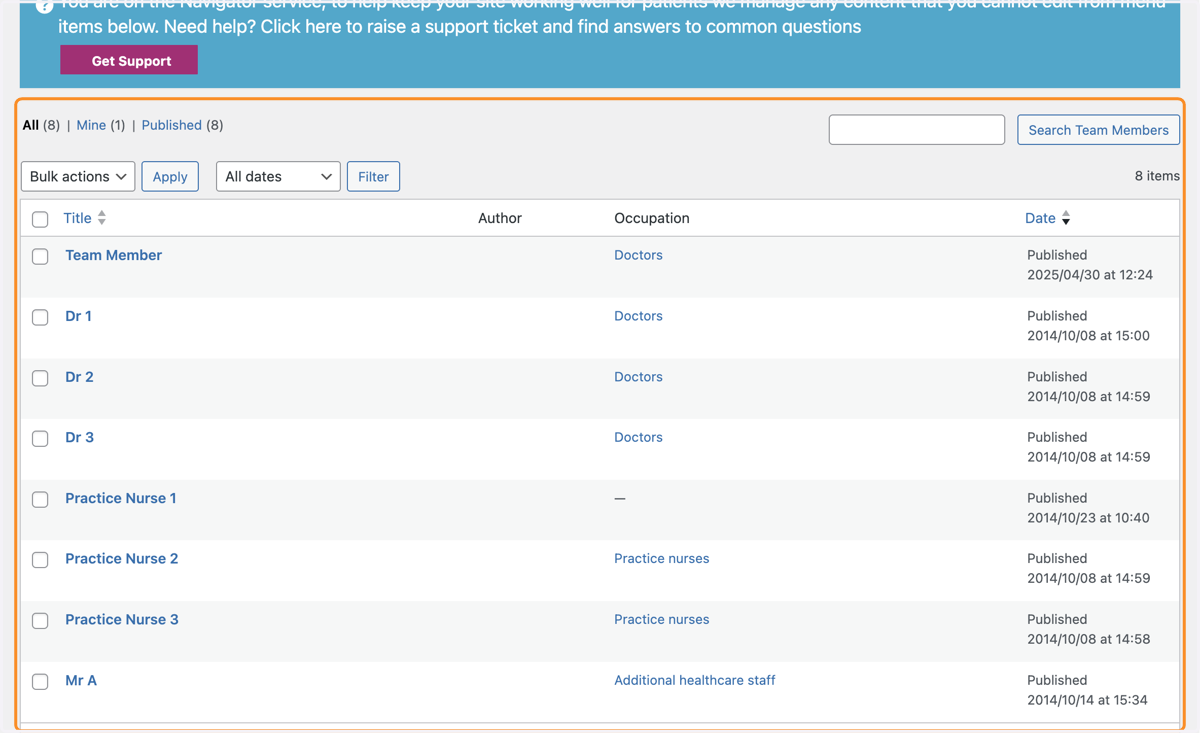Click the Author column header
The width and height of the screenshot is (1200, 733).
pyautogui.click(x=500, y=218)
